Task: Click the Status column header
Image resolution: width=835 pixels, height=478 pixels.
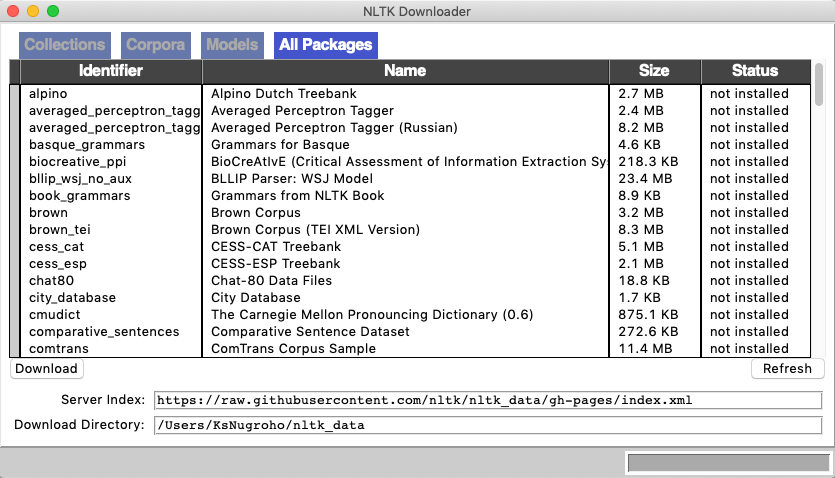Action: point(755,71)
